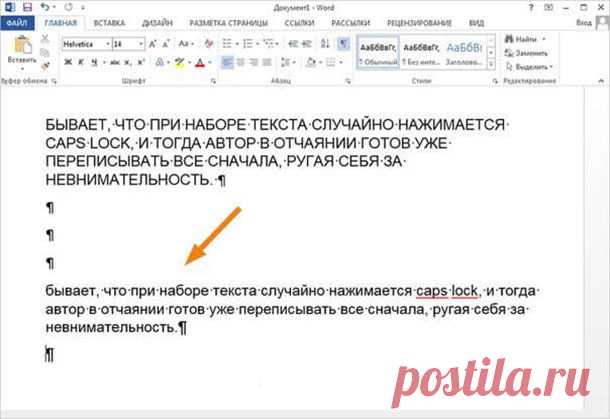Open the Шрифт (Font) dialog launcher
610x419 pixels.
(x=213, y=81)
